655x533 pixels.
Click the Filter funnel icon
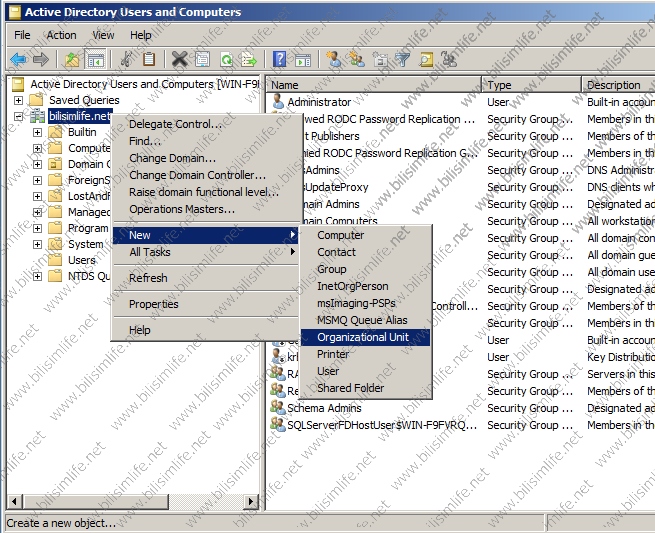click(x=402, y=59)
